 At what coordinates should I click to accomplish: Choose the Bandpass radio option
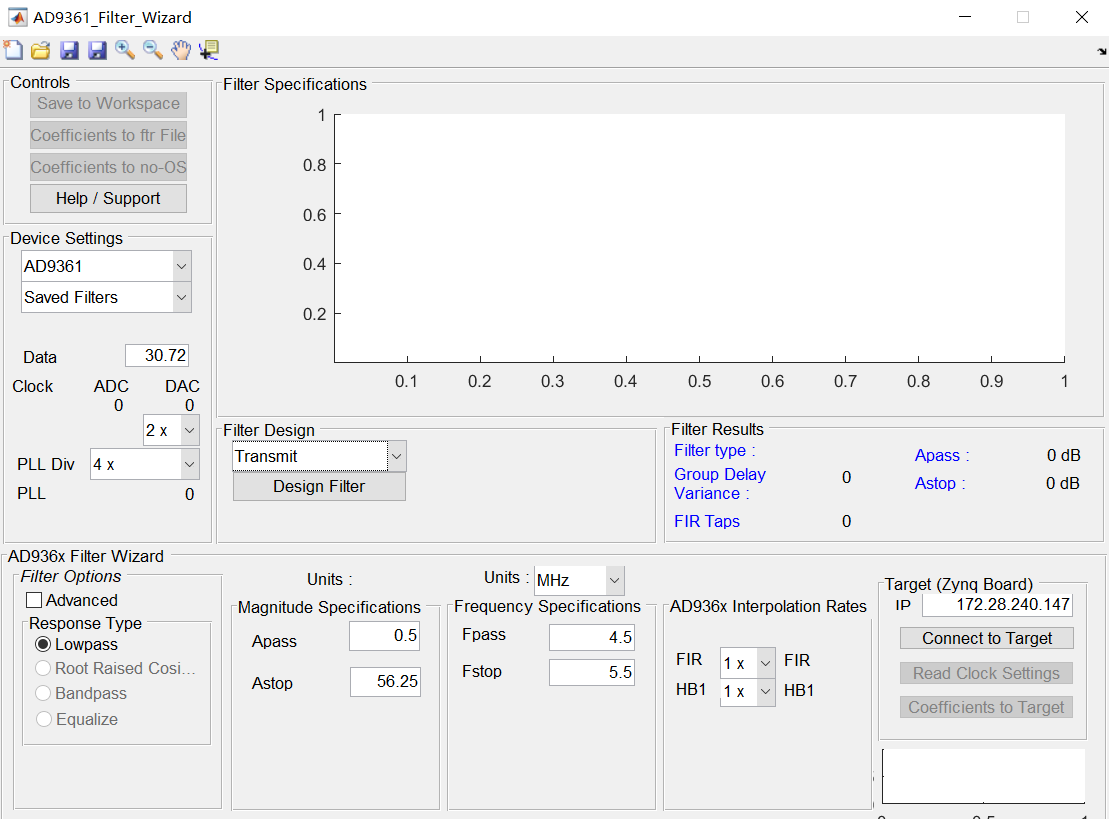click(x=43, y=693)
